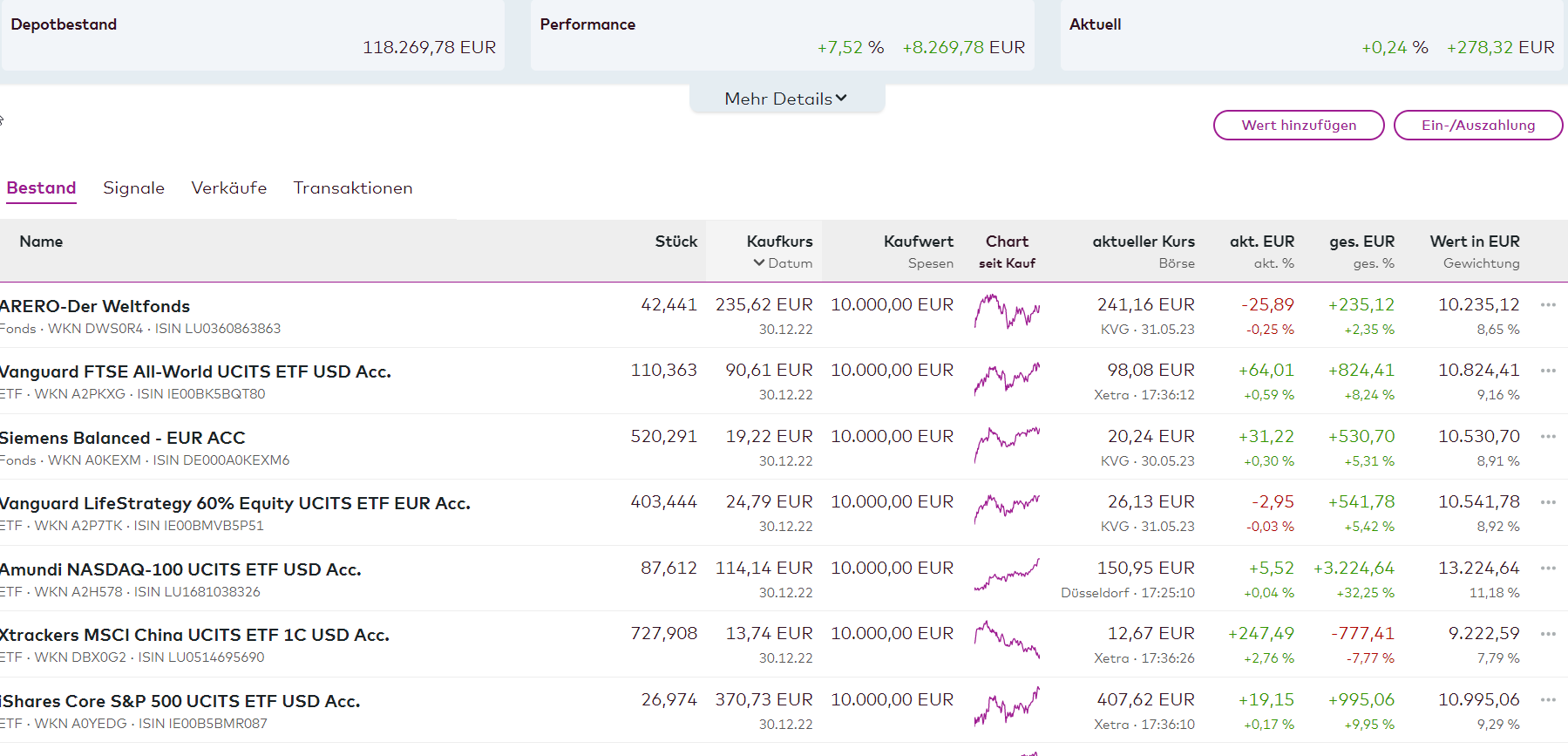Expand the Mehr Details section

point(786,99)
